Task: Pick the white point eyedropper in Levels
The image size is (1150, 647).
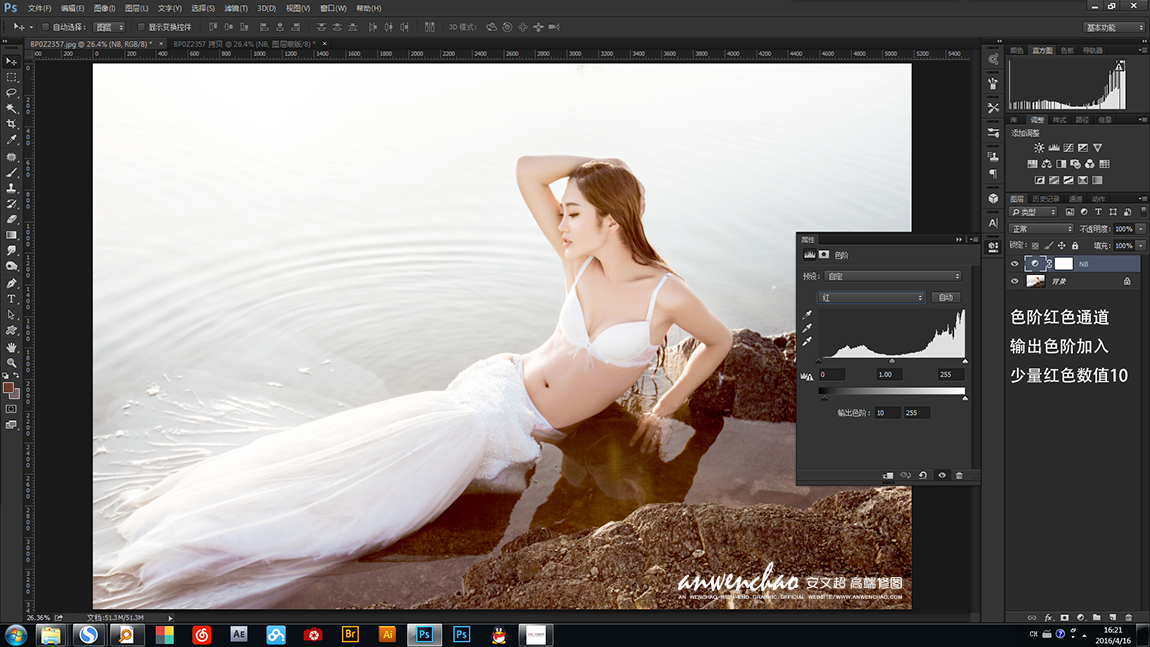Action: click(807, 341)
